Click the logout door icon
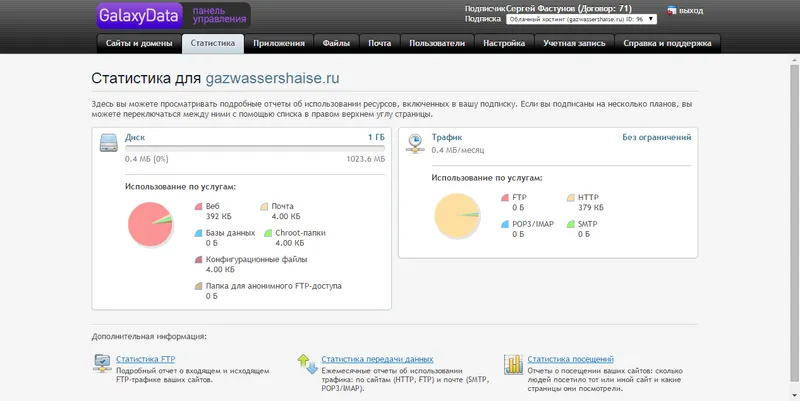Image resolution: width=800 pixels, height=401 pixels. pyautogui.click(x=671, y=10)
